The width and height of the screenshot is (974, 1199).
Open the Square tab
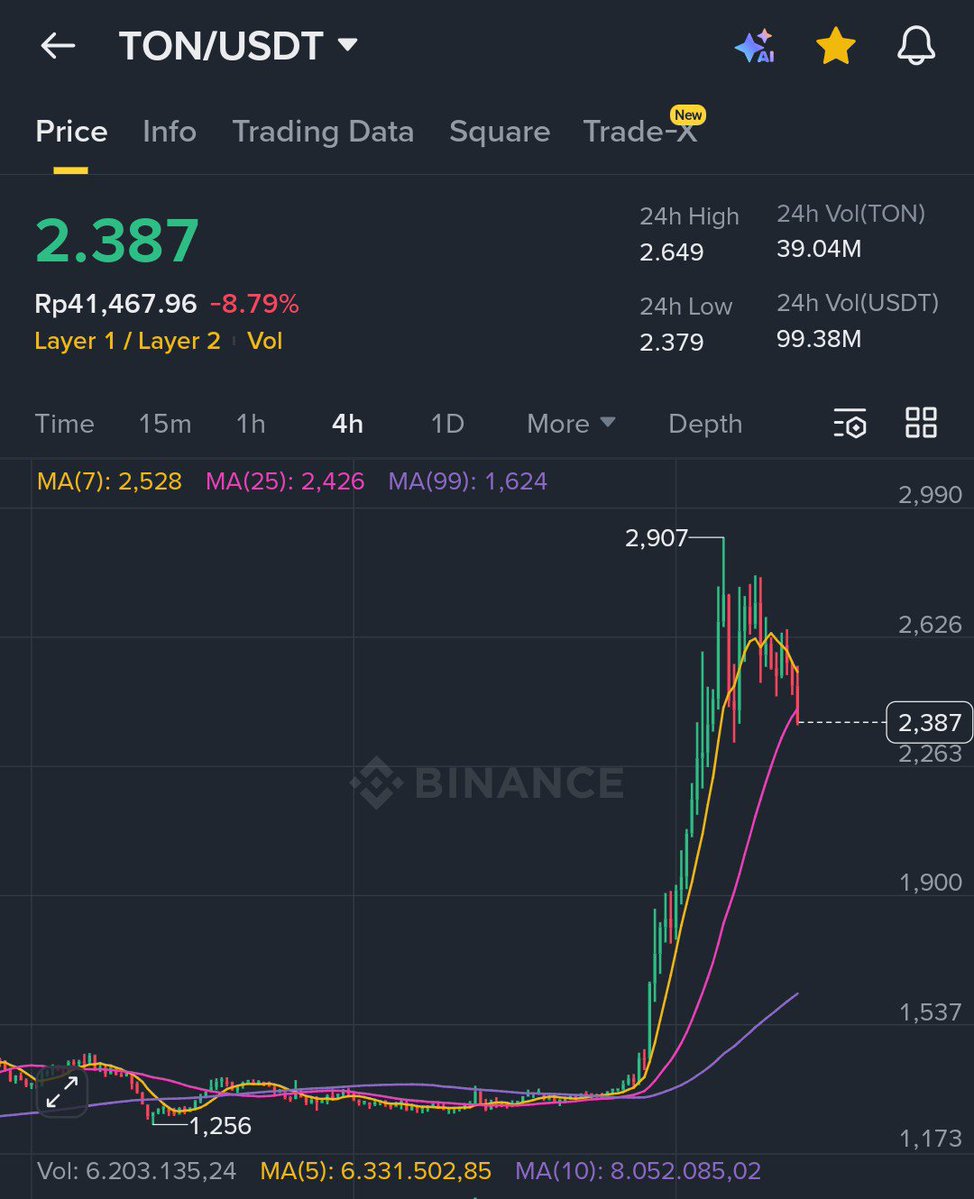(499, 132)
